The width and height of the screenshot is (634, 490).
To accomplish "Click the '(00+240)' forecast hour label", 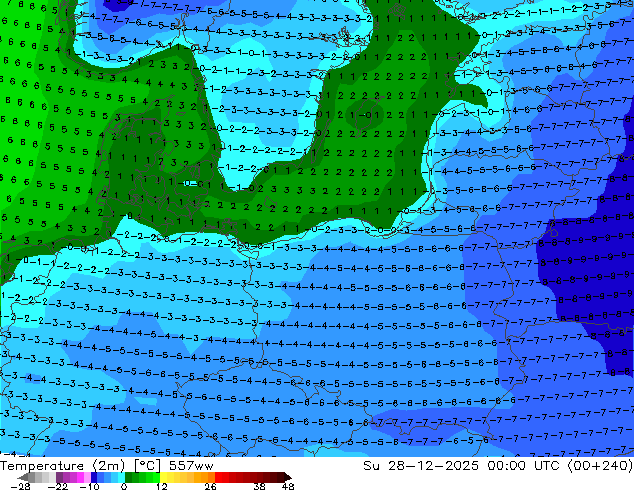I will point(600,466).
